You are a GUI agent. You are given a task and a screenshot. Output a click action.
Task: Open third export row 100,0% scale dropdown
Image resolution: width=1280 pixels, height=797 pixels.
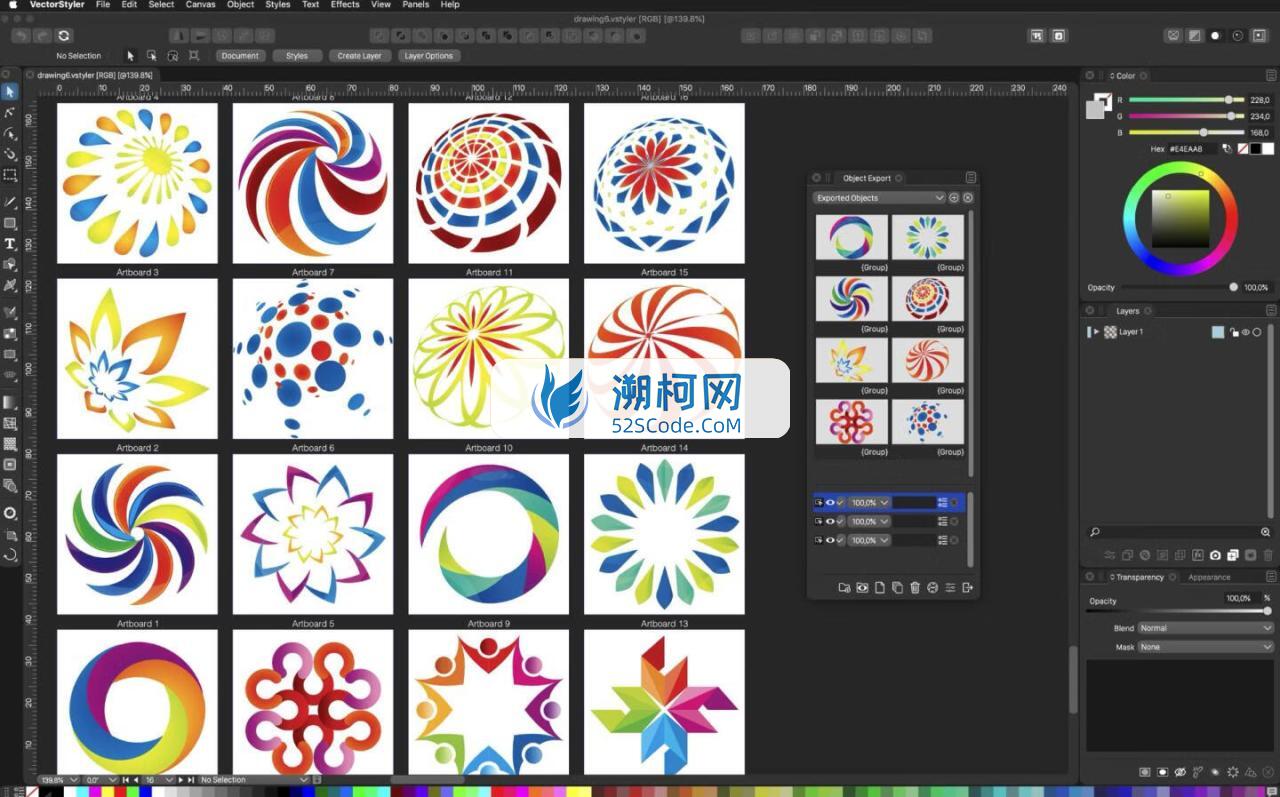(x=868, y=541)
